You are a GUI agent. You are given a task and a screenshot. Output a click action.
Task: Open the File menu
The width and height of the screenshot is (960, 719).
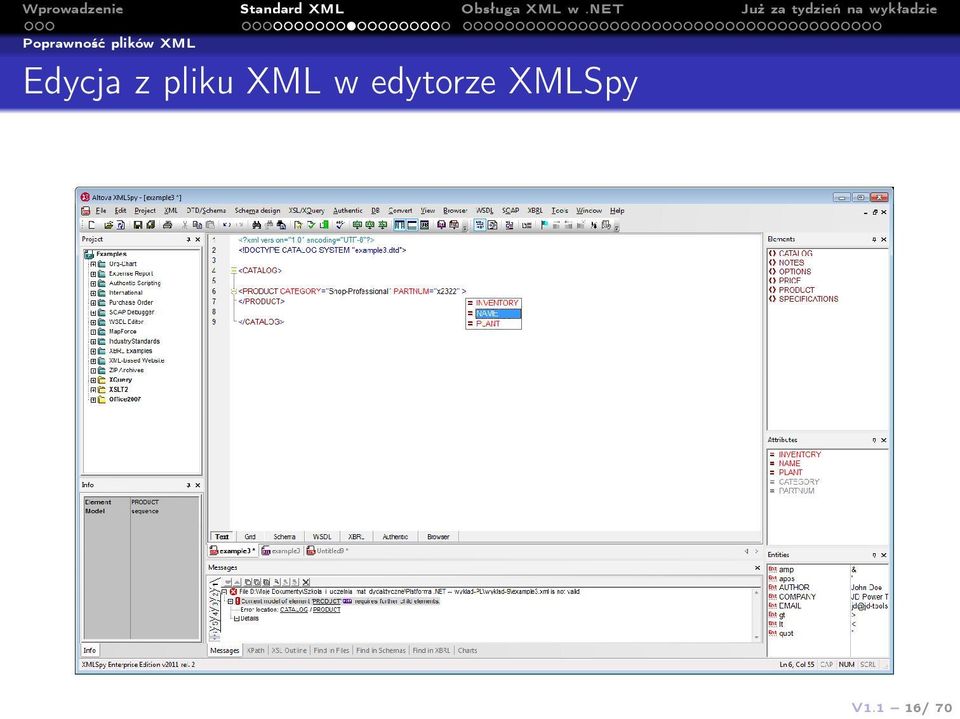[100, 211]
